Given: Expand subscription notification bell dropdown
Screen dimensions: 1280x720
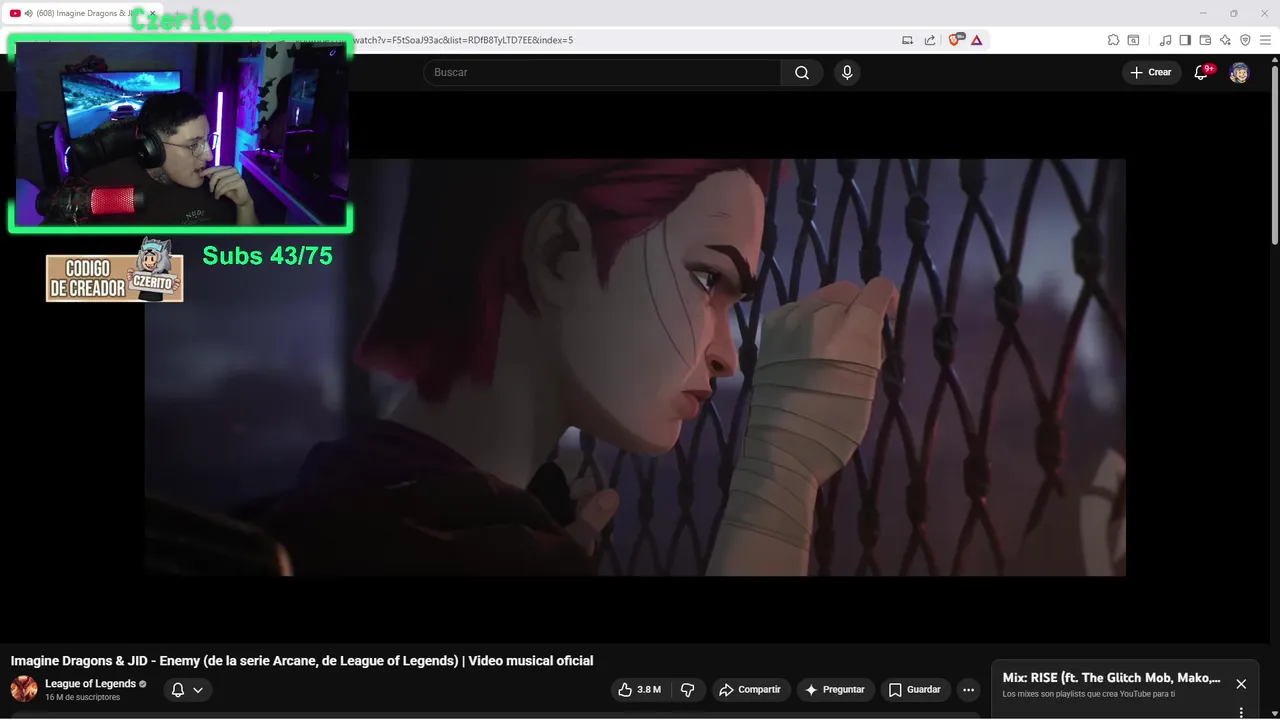Looking at the screenshot, I should click(187, 690).
